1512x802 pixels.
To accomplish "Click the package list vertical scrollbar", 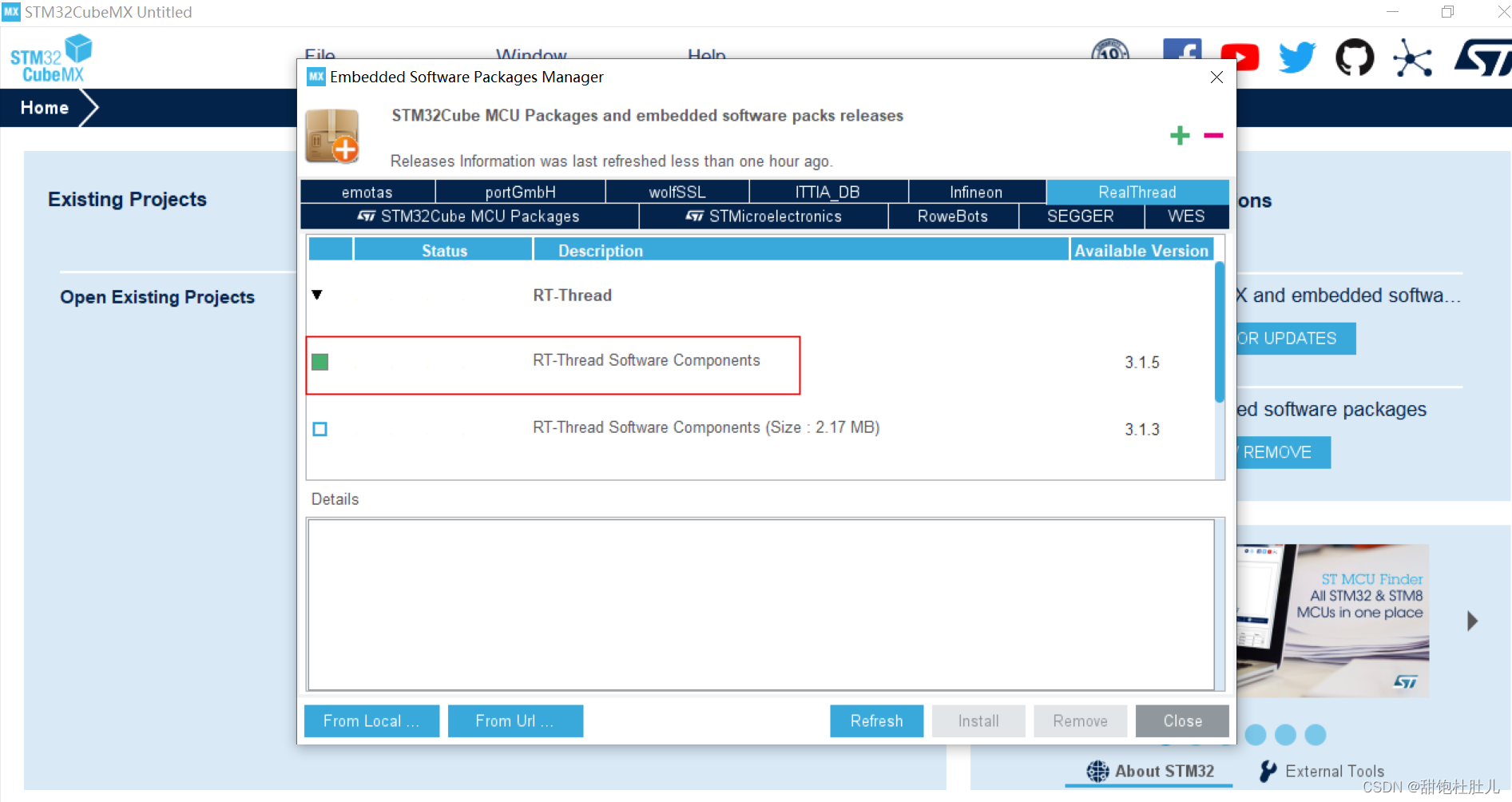I will pyautogui.click(x=1219, y=332).
